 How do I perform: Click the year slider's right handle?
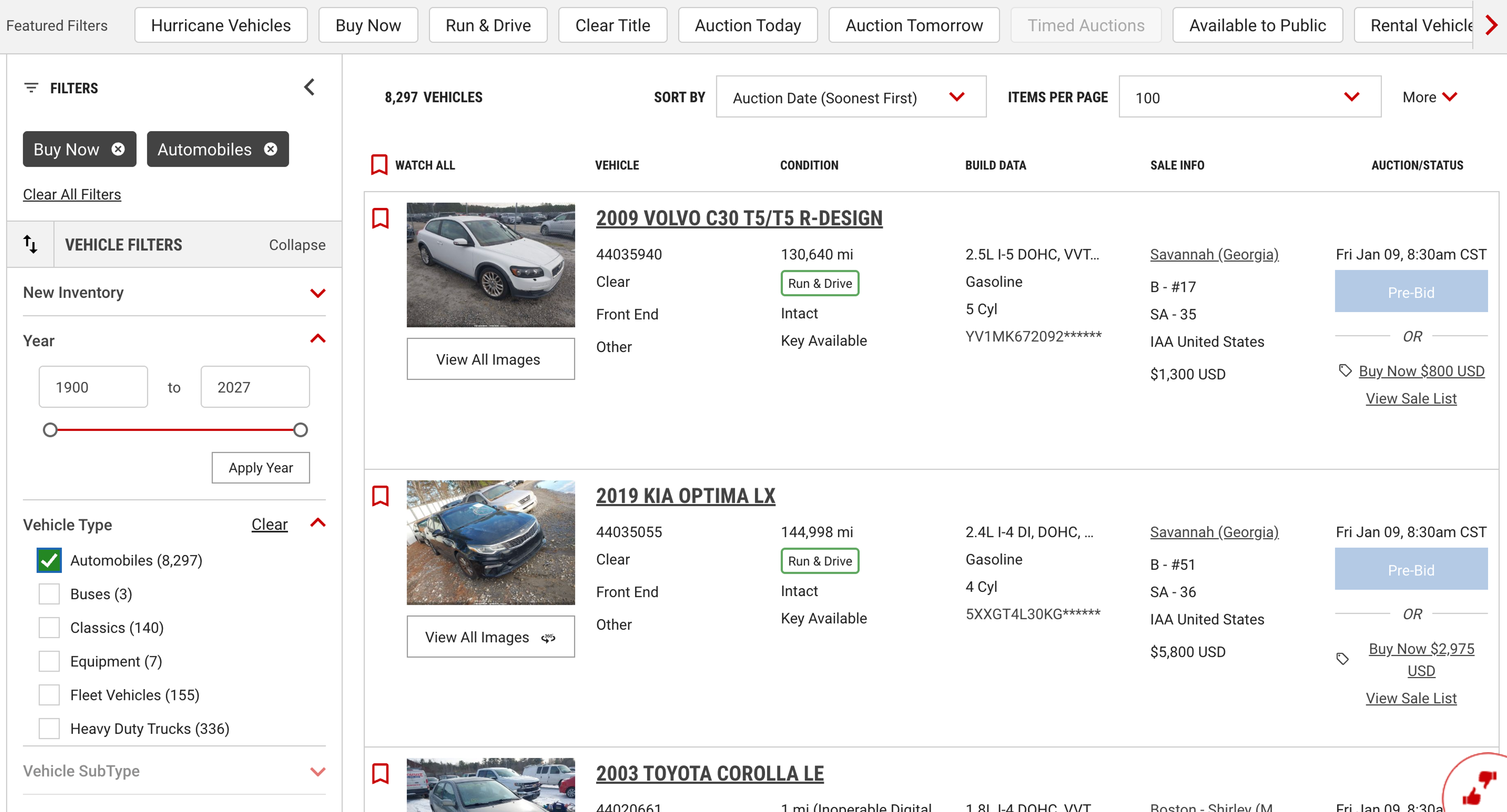(300, 430)
